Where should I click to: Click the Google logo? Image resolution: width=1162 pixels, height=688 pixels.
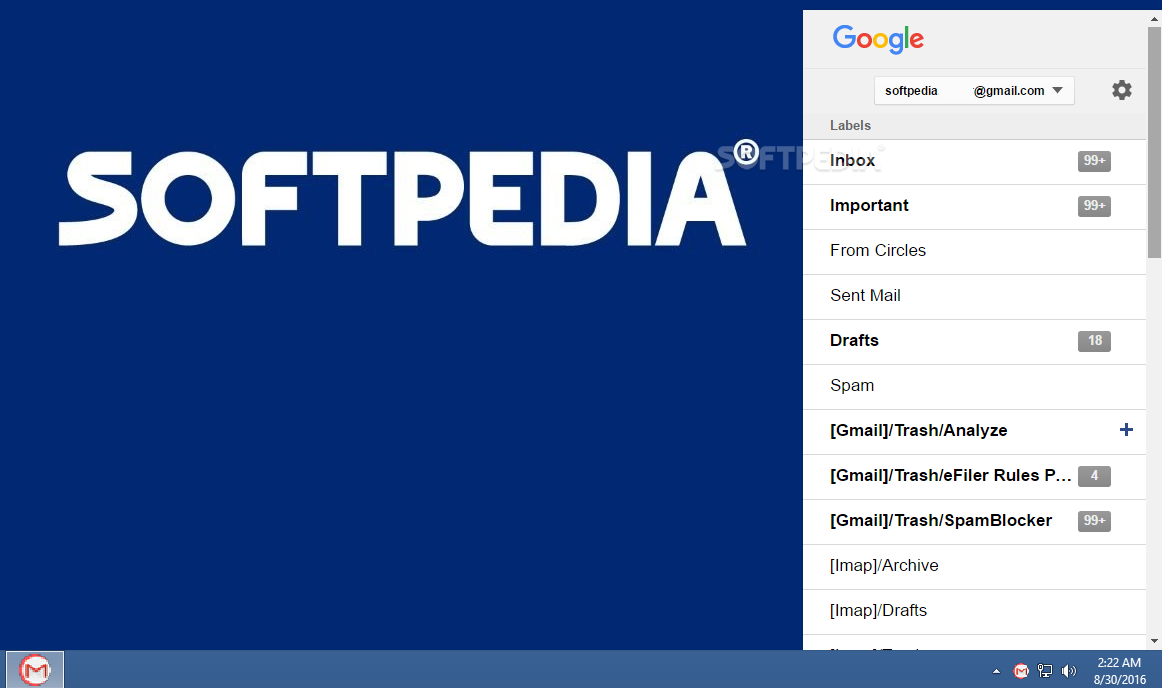[878, 39]
